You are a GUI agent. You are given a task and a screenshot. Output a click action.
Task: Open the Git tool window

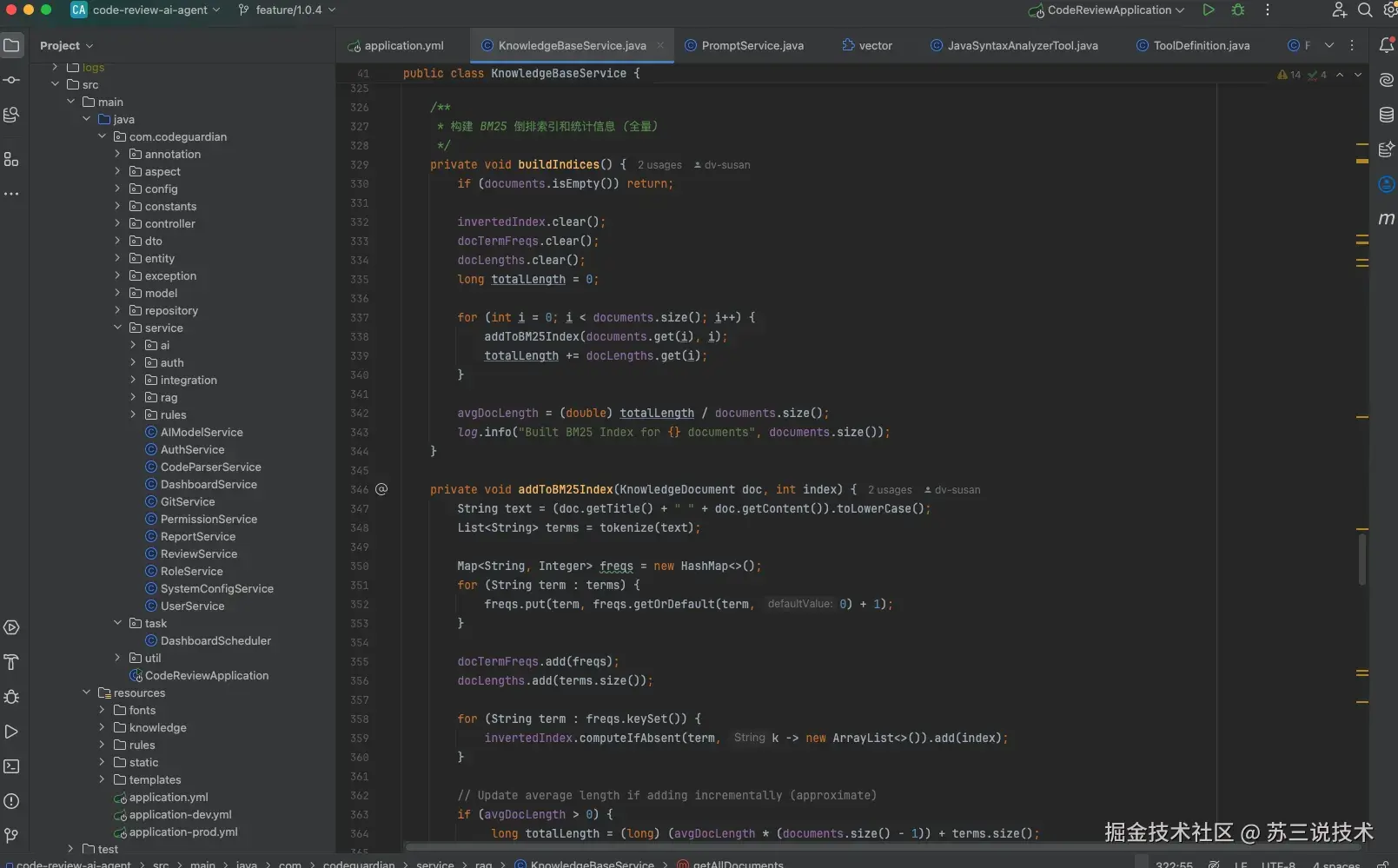pyautogui.click(x=12, y=836)
